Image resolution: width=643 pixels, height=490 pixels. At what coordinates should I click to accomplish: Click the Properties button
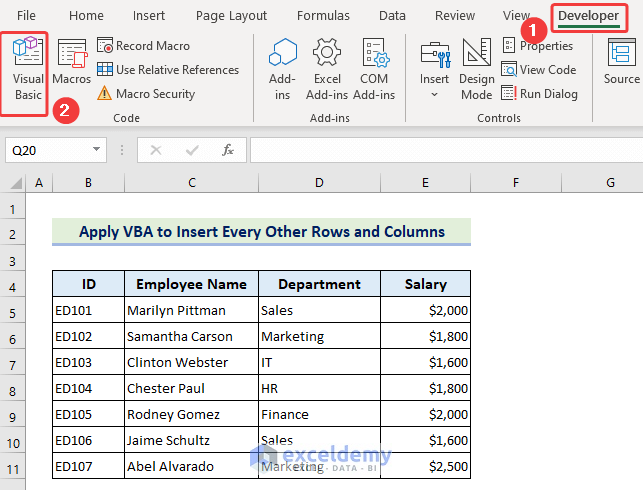537,46
